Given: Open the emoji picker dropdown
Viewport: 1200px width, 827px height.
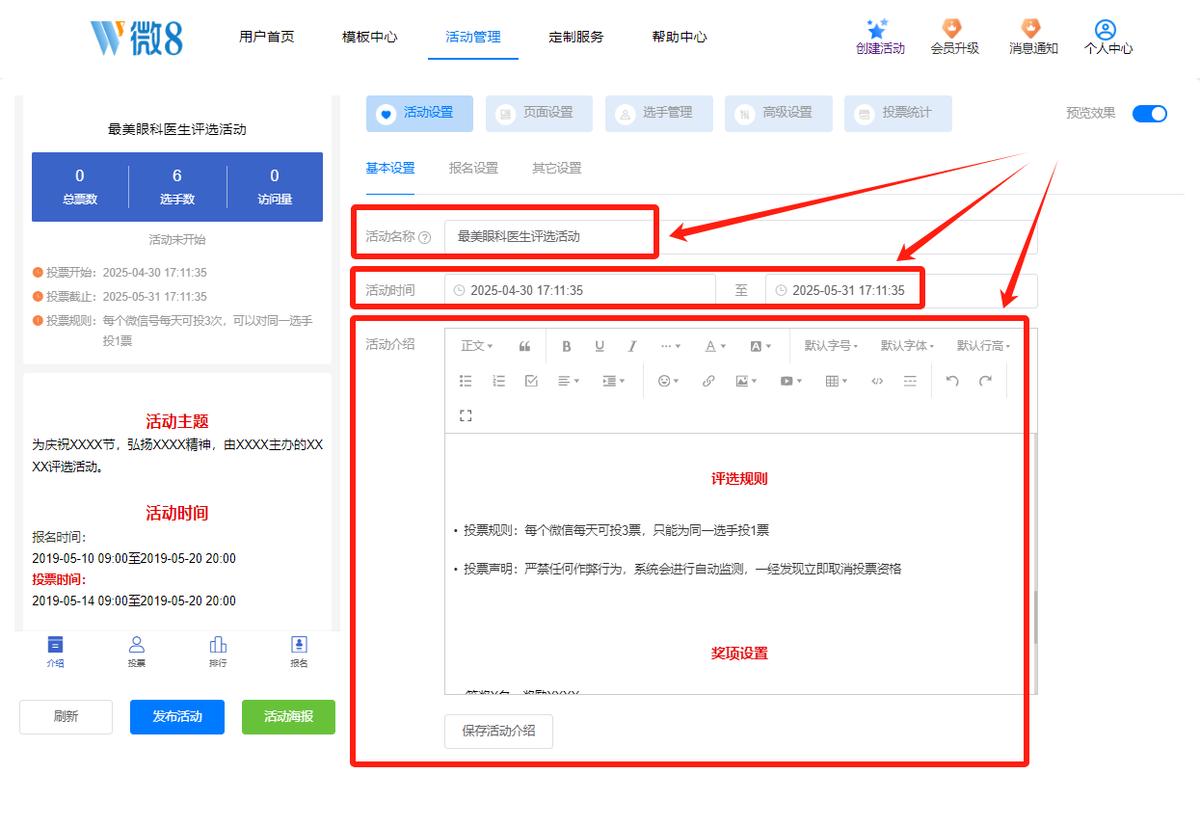Looking at the screenshot, I should click(x=668, y=381).
